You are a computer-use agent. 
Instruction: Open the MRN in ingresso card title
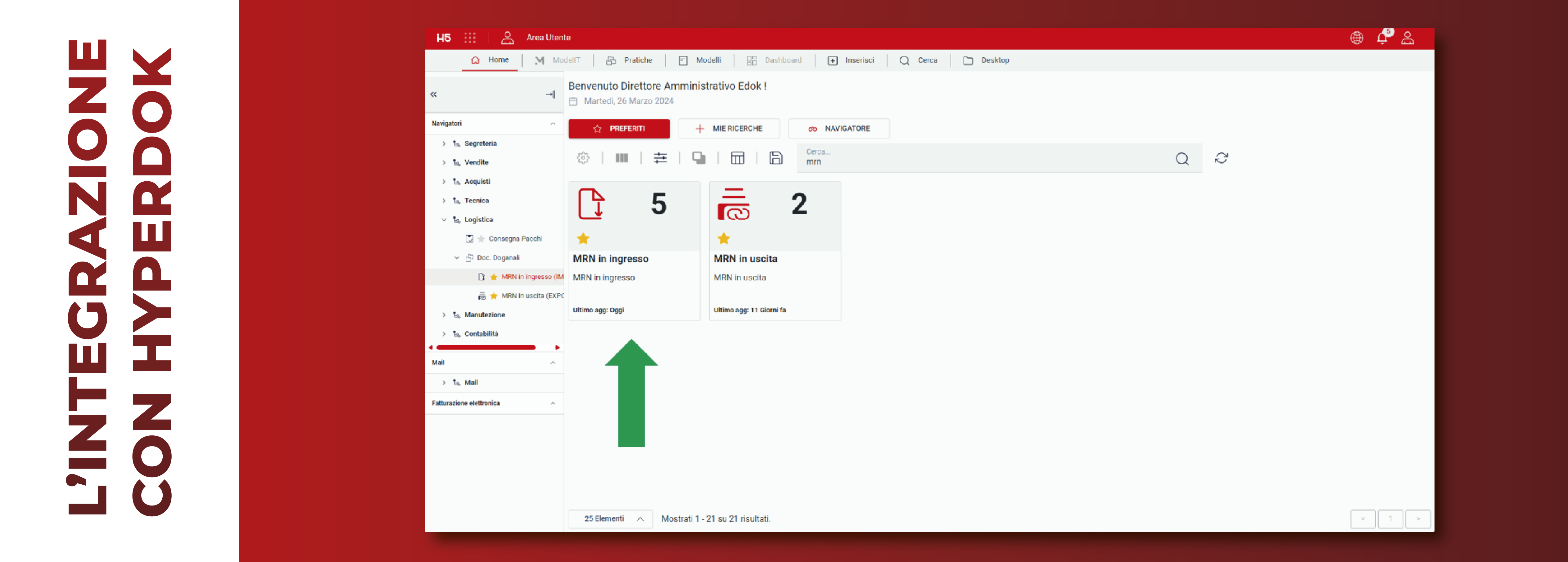click(611, 259)
